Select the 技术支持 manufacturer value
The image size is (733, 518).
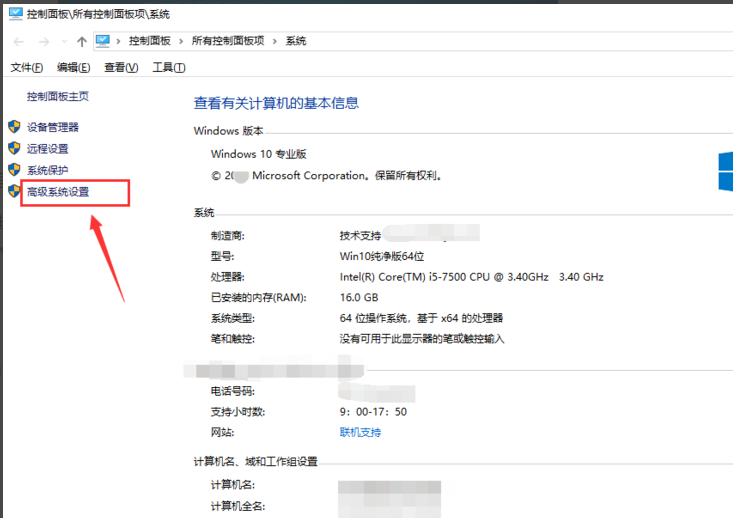360,236
